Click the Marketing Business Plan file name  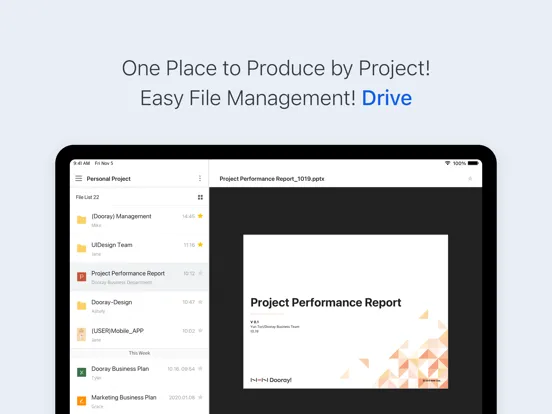pos(124,397)
